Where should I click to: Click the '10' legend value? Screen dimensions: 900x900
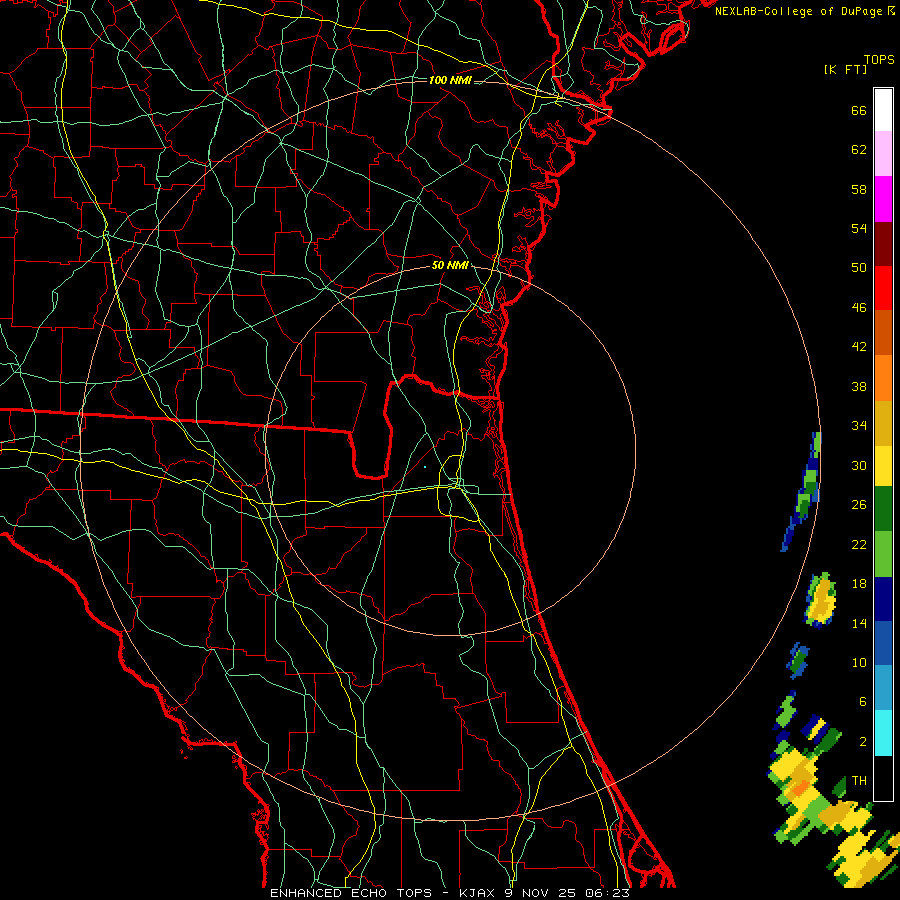859,663
